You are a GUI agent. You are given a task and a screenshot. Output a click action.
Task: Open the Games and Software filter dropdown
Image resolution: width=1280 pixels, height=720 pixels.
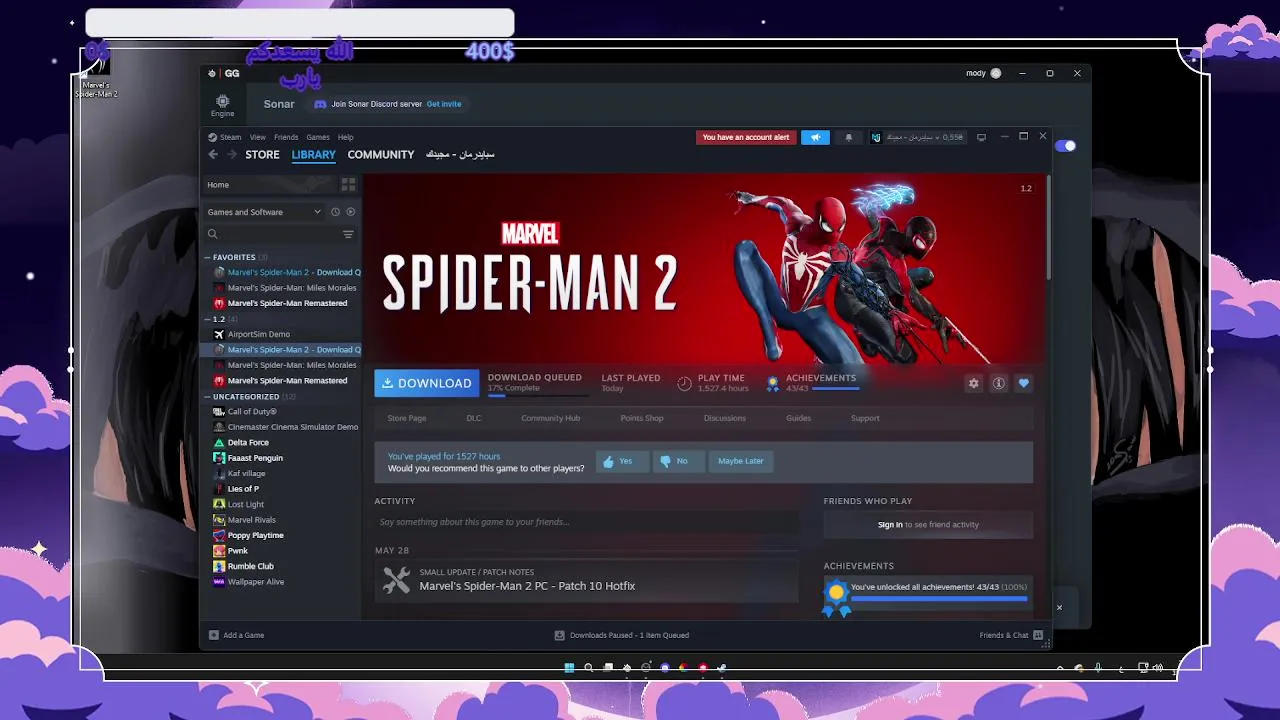pyautogui.click(x=264, y=212)
